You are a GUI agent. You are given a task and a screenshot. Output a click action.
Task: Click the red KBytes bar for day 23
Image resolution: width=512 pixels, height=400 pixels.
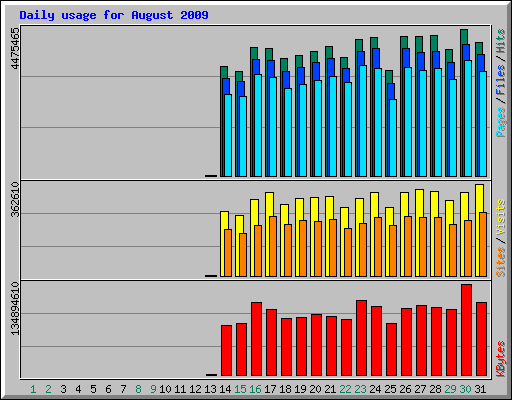coord(361,338)
